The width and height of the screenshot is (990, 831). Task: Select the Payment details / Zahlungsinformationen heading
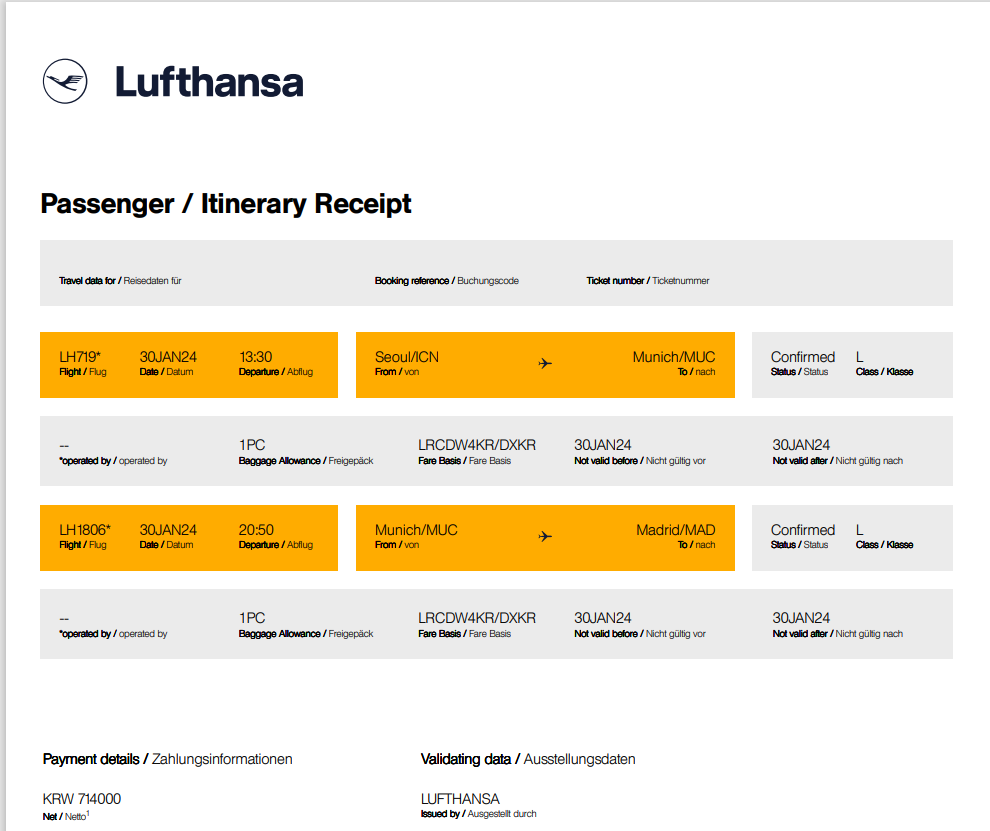click(x=167, y=759)
